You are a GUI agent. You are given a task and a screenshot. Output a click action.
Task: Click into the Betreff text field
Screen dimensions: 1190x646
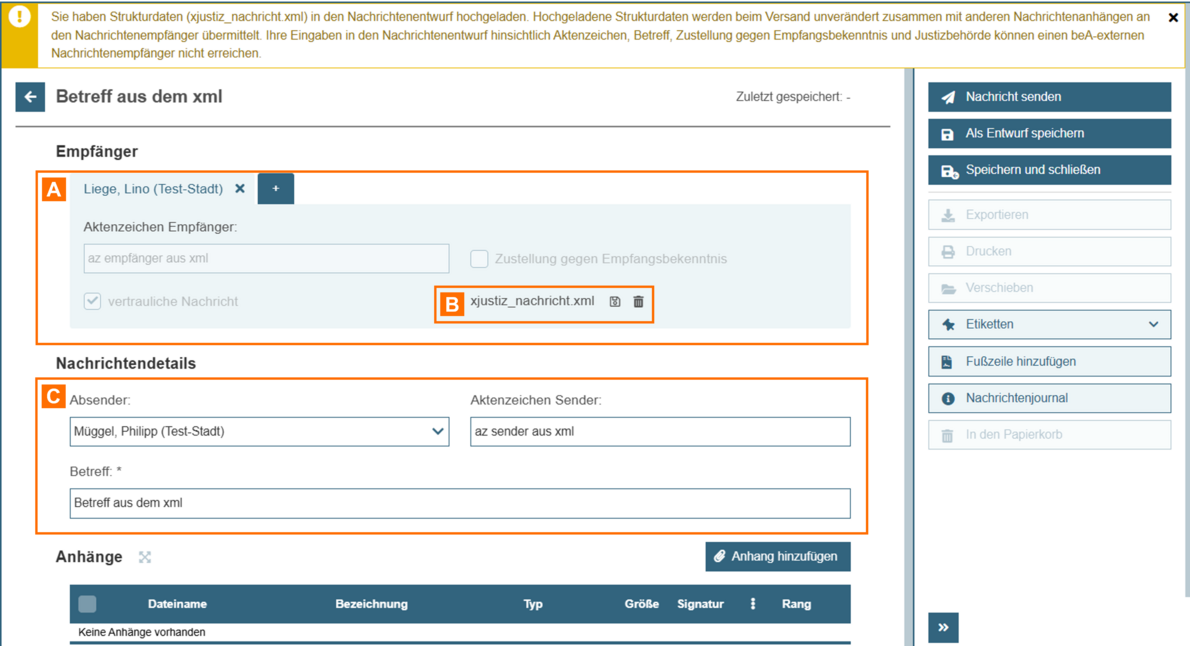point(460,503)
